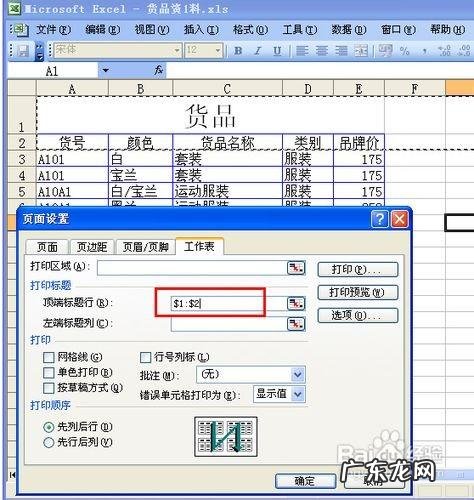Select column C header

click(x=227, y=89)
